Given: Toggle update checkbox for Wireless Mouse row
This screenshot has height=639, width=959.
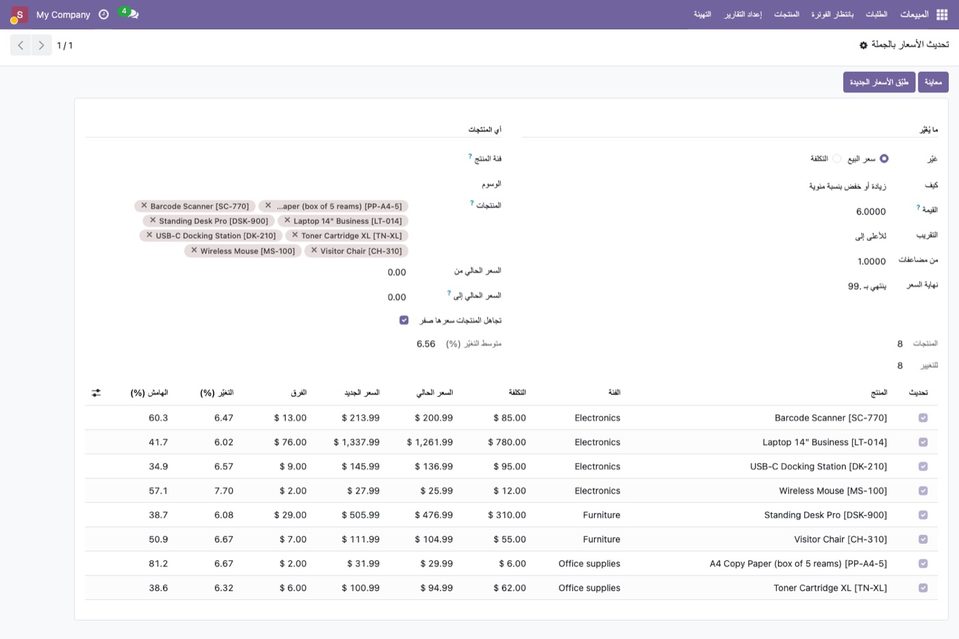Looking at the screenshot, I should (923, 491).
